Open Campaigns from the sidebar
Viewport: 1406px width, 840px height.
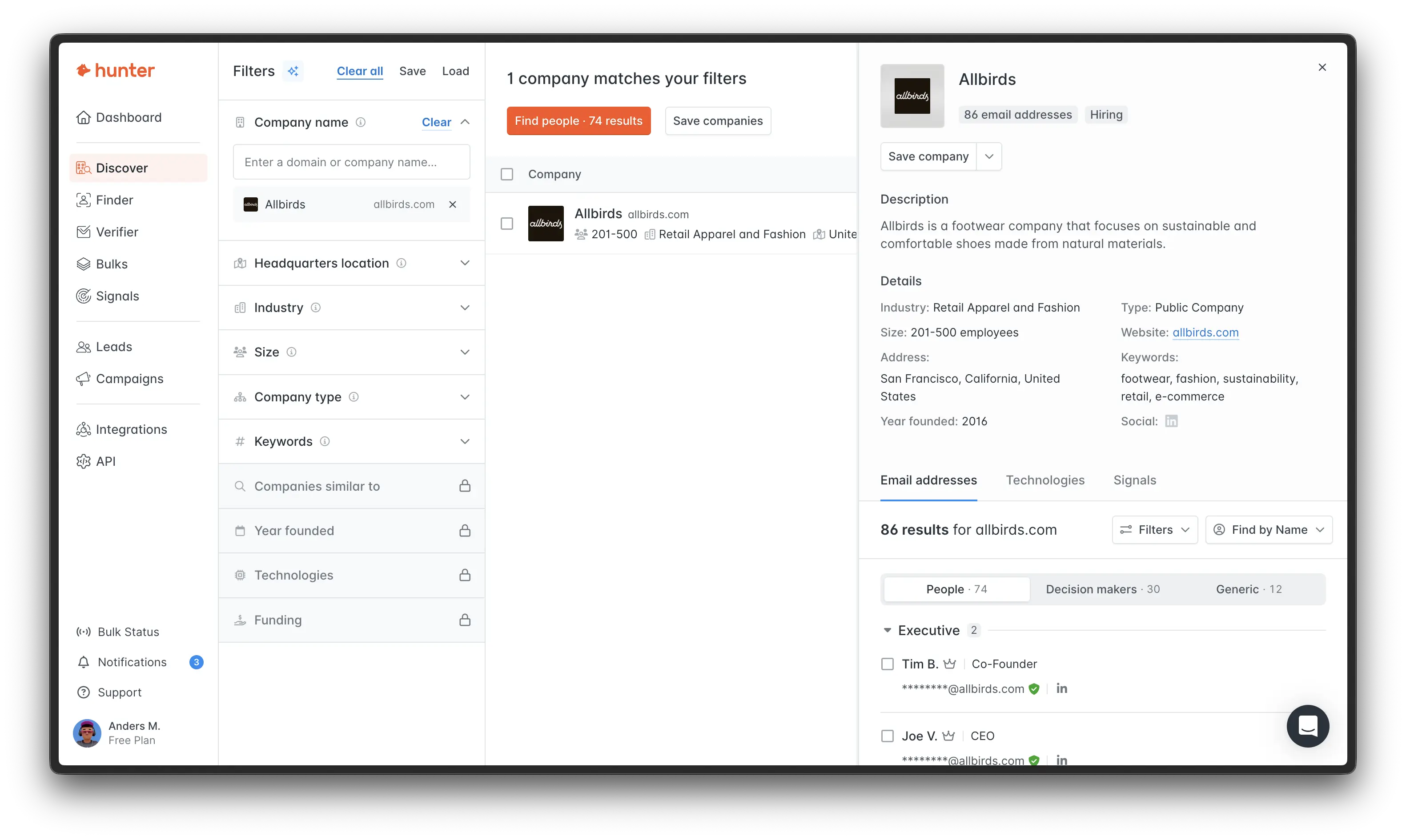click(x=129, y=379)
